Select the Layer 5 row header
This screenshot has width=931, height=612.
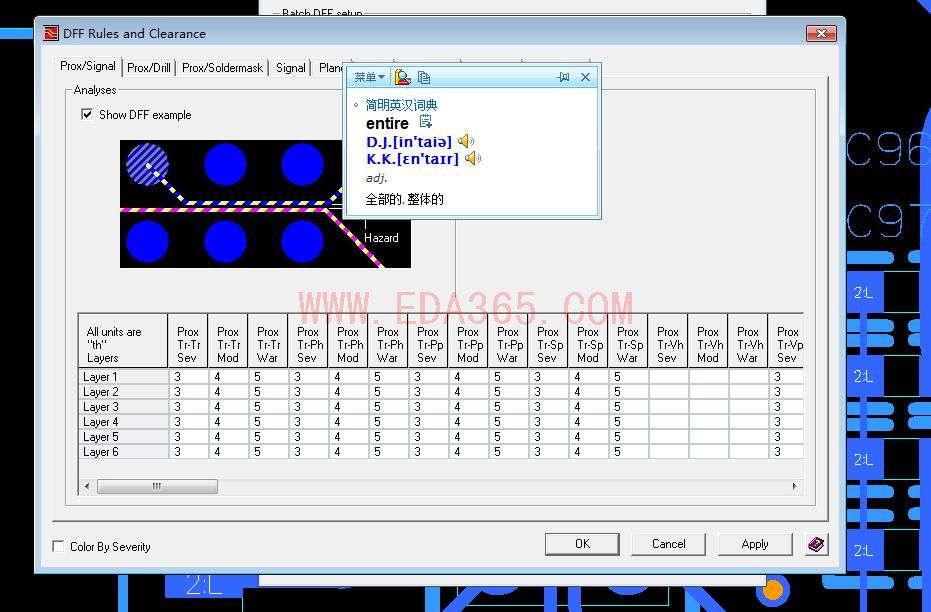[123, 437]
